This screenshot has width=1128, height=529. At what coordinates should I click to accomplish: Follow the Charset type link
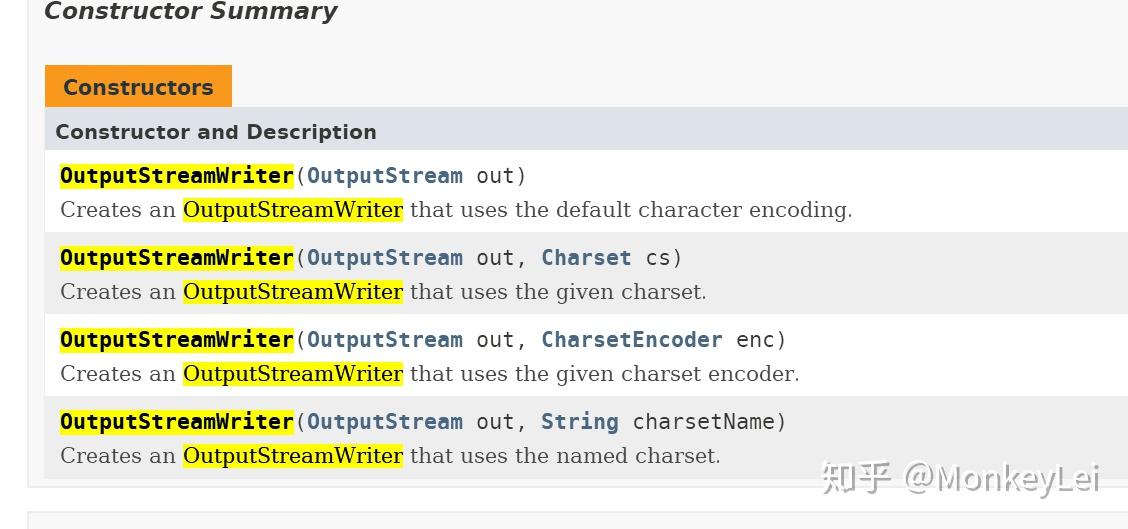pos(586,258)
